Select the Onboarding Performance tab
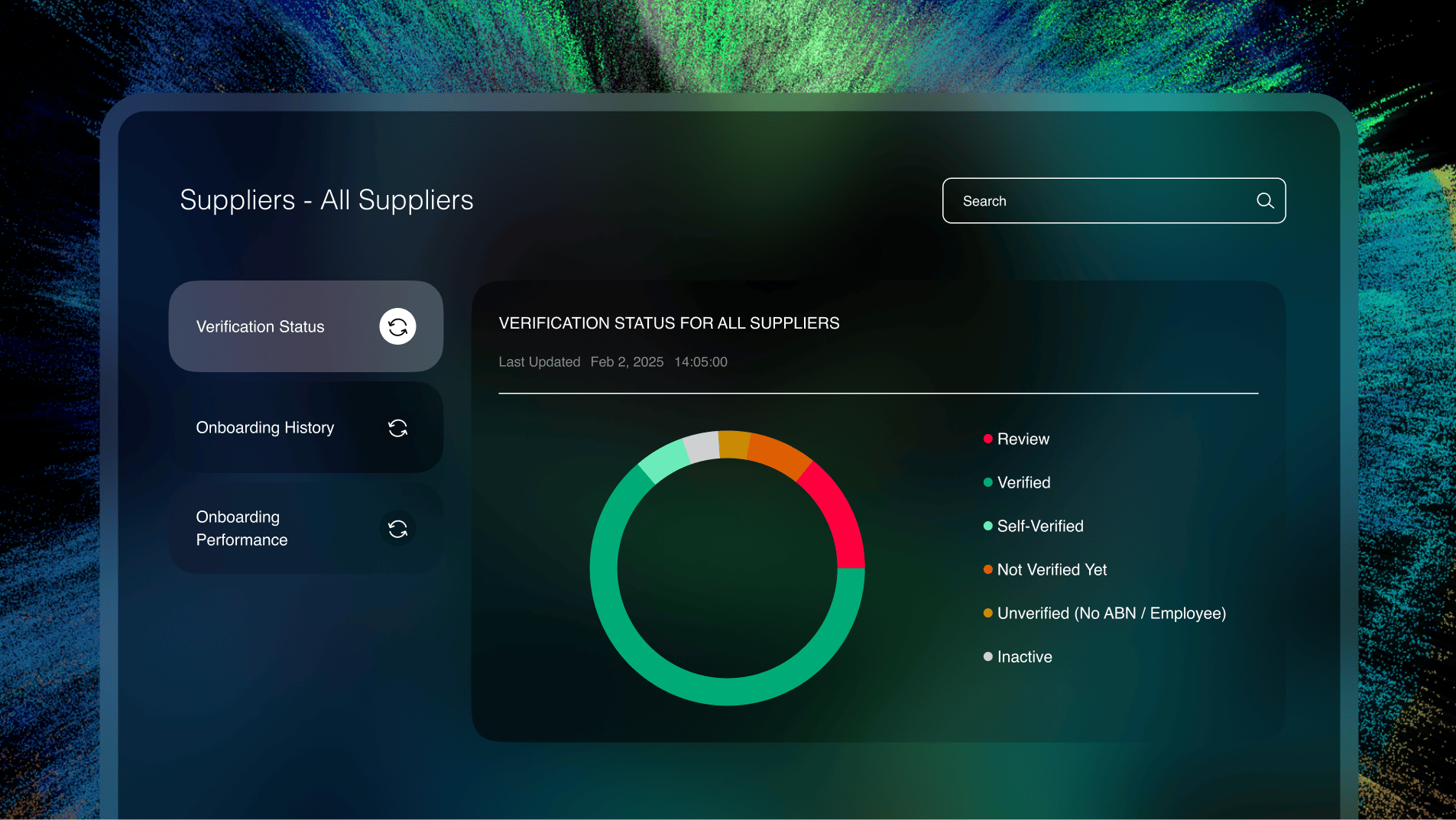Image resolution: width=1456 pixels, height=820 pixels. 242,529
